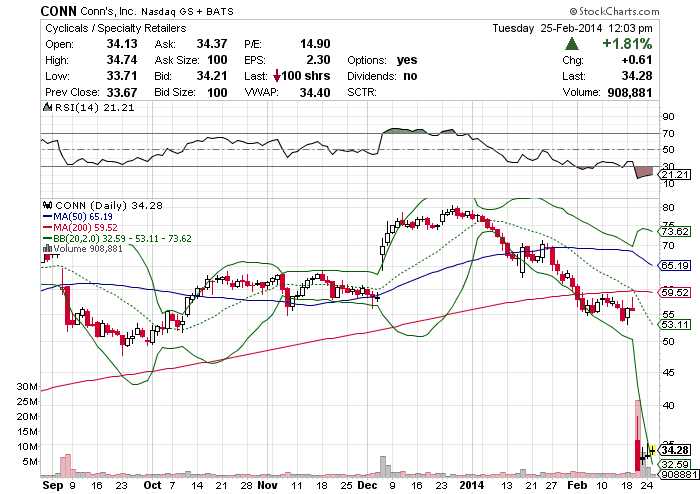The height and width of the screenshot is (494, 700).
Task: Click the 2014 label on date axis
Action: click(x=472, y=485)
